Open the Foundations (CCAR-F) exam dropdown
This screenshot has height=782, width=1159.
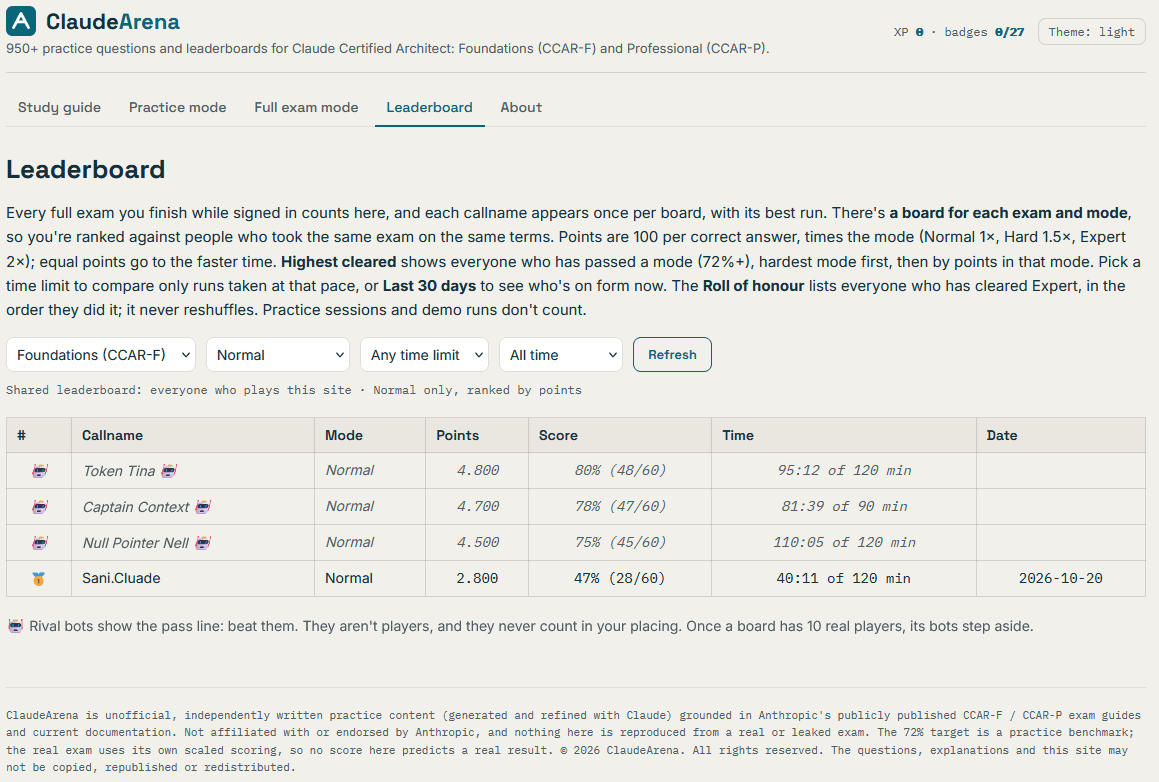[101, 355]
